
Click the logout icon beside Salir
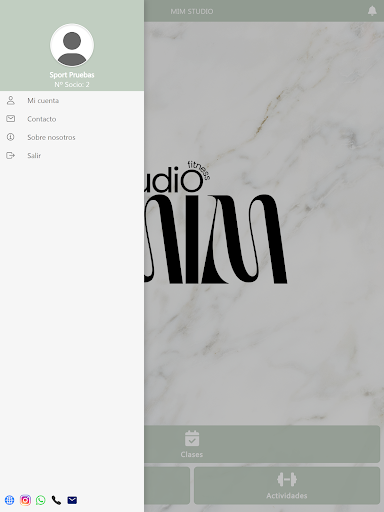click(11, 155)
